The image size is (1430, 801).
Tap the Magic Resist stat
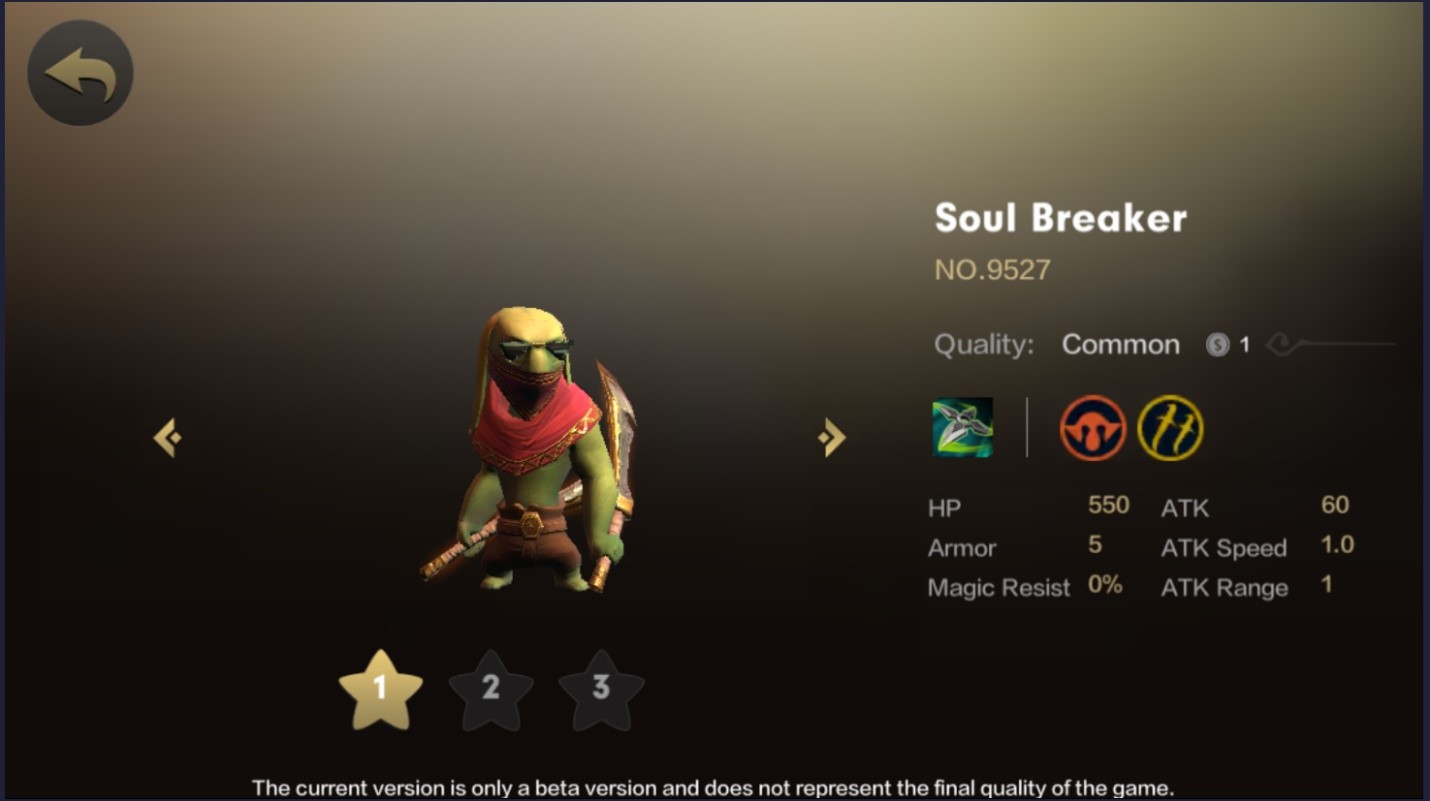coord(1025,587)
